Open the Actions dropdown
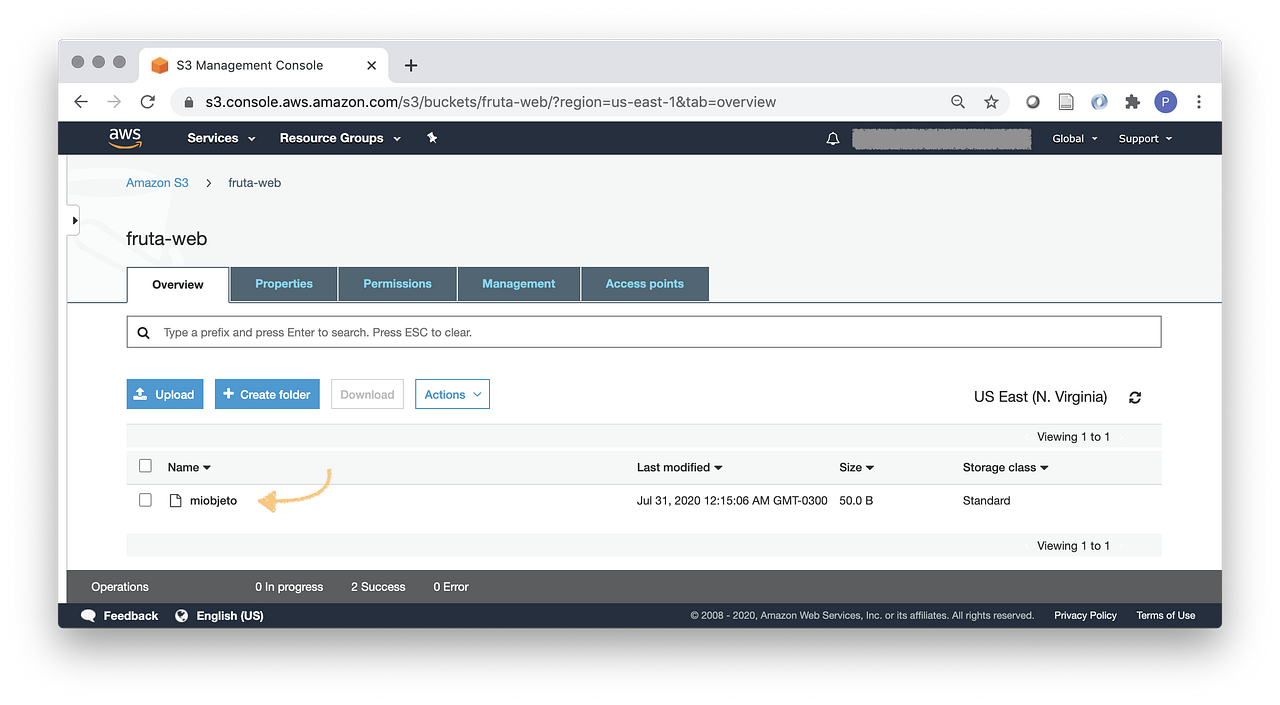This screenshot has width=1280, height=705. 452,394
